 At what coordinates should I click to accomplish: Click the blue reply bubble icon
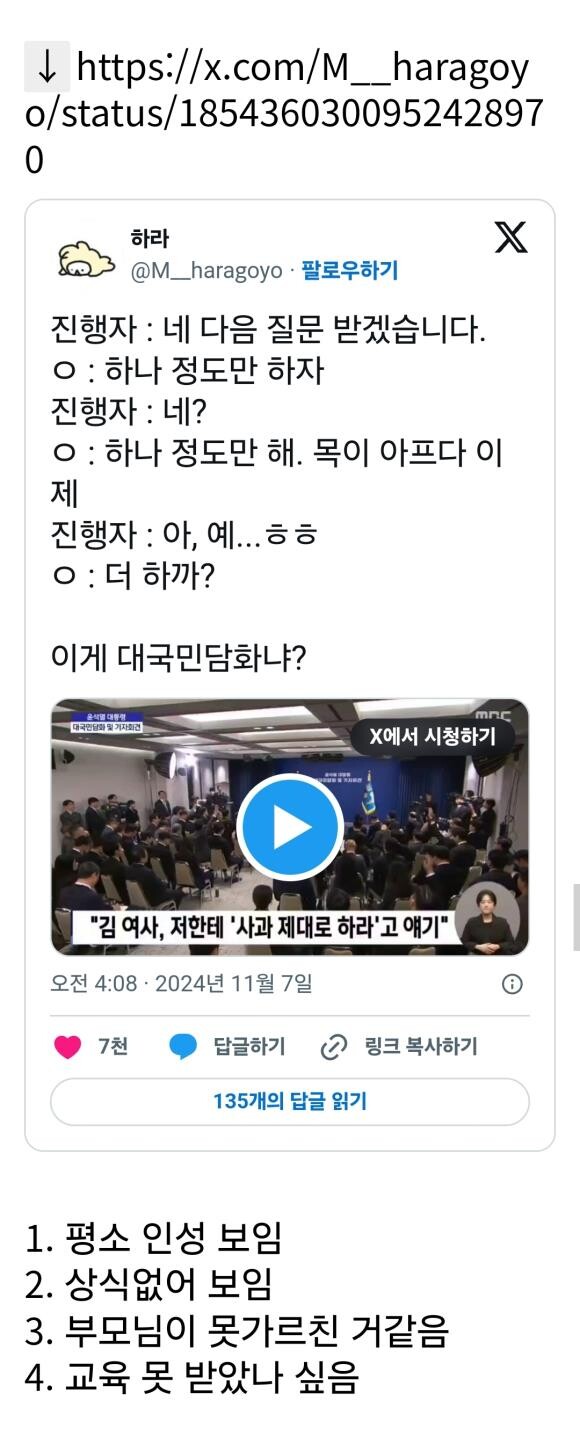click(x=183, y=1047)
